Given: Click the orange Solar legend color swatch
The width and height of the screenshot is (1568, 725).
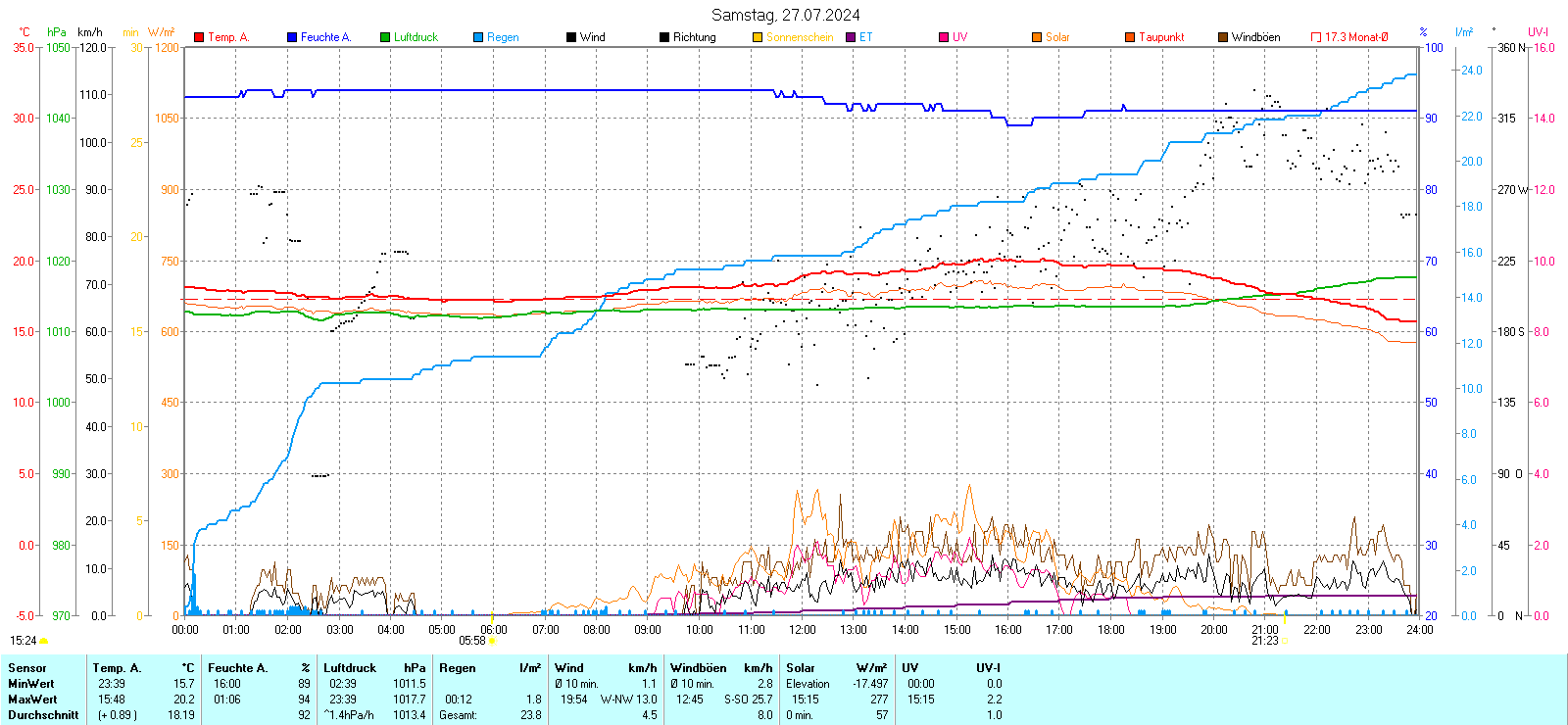Looking at the screenshot, I should [1037, 37].
